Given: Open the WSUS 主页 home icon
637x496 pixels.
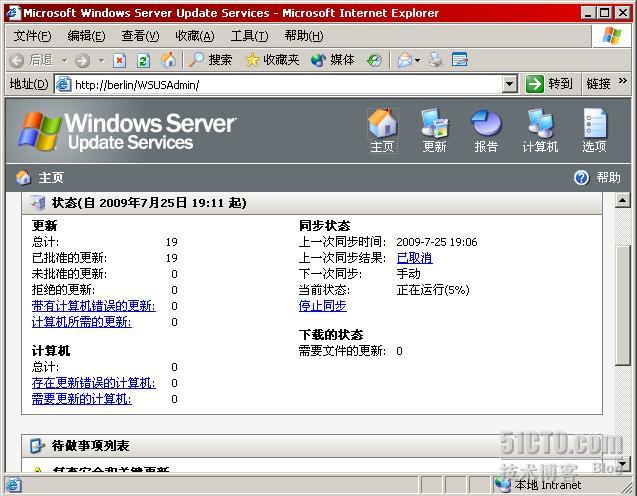Looking at the screenshot, I should 382,130.
